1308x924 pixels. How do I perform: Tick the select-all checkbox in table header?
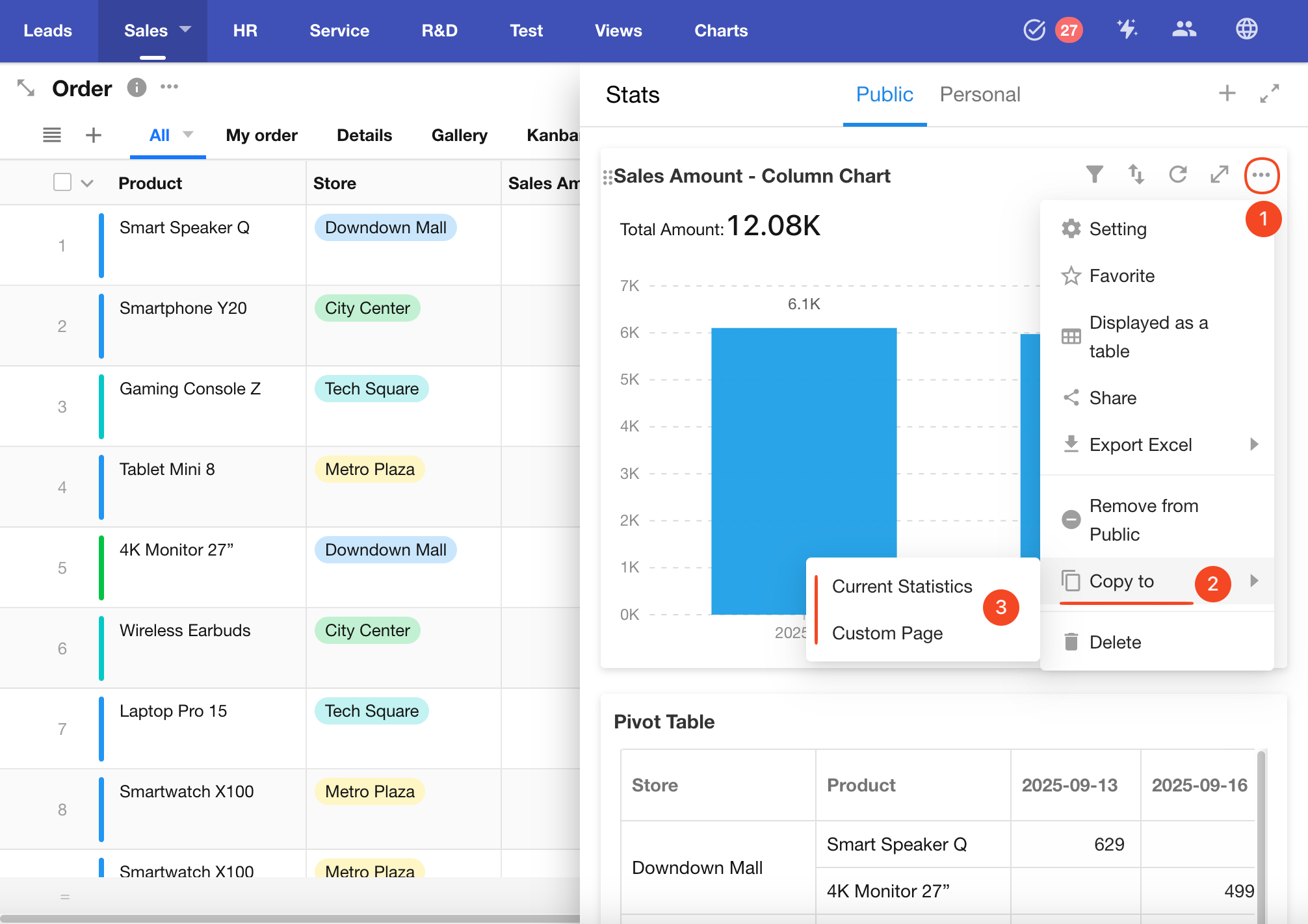click(x=62, y=183)
